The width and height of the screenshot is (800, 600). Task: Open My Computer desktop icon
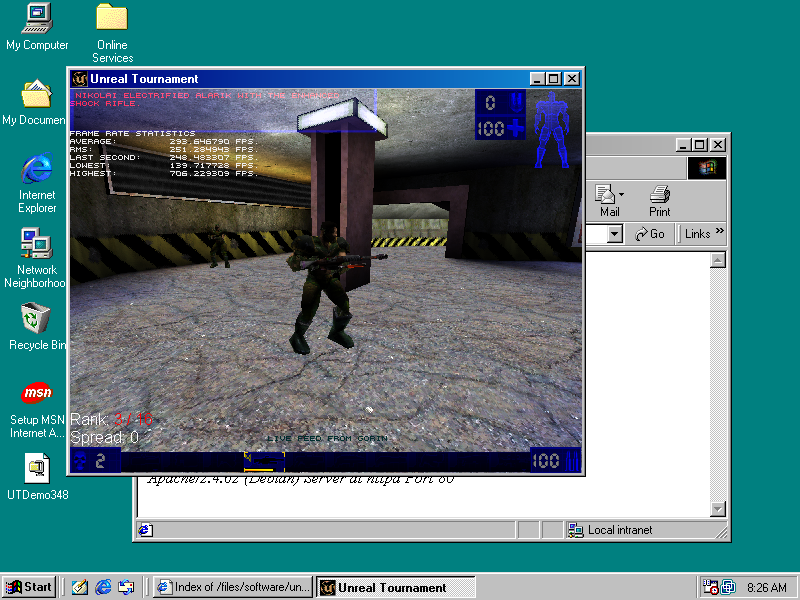37,27
